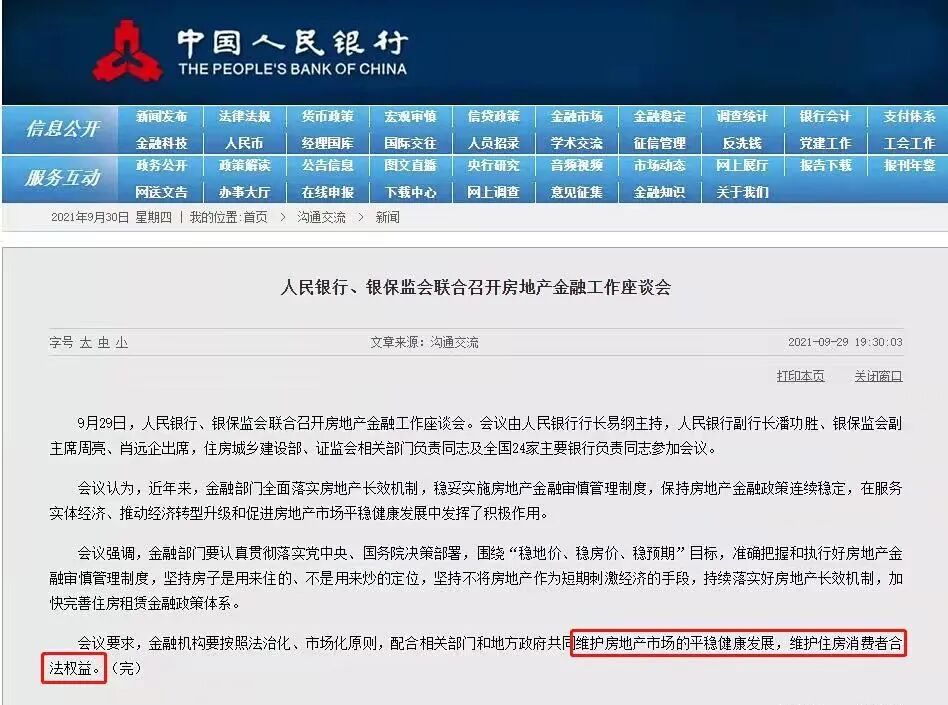Select the 信息公开 section header
Screen dimensions: 948x705
point(62,128)
